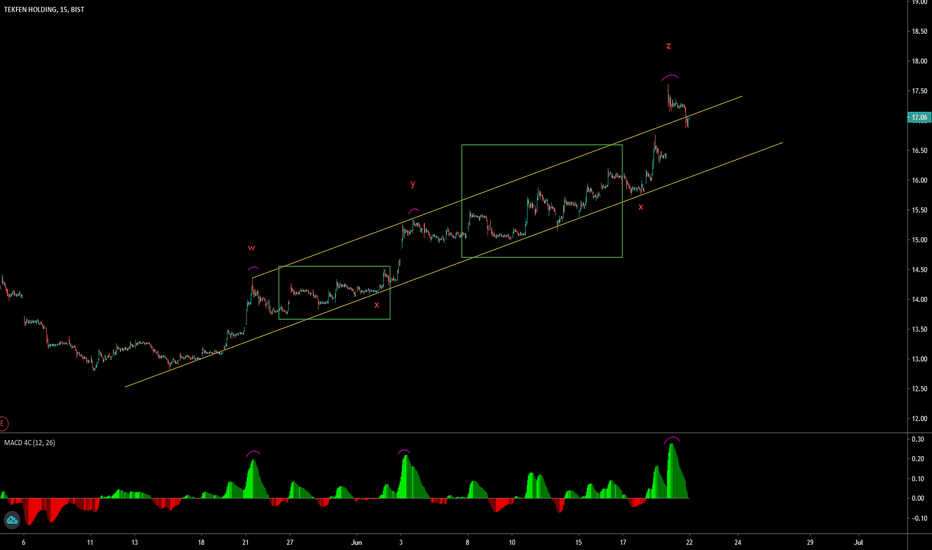Click the 12.50 price axis label
Viewport: 932px width, 550px height.
click(x=919, y=389)
